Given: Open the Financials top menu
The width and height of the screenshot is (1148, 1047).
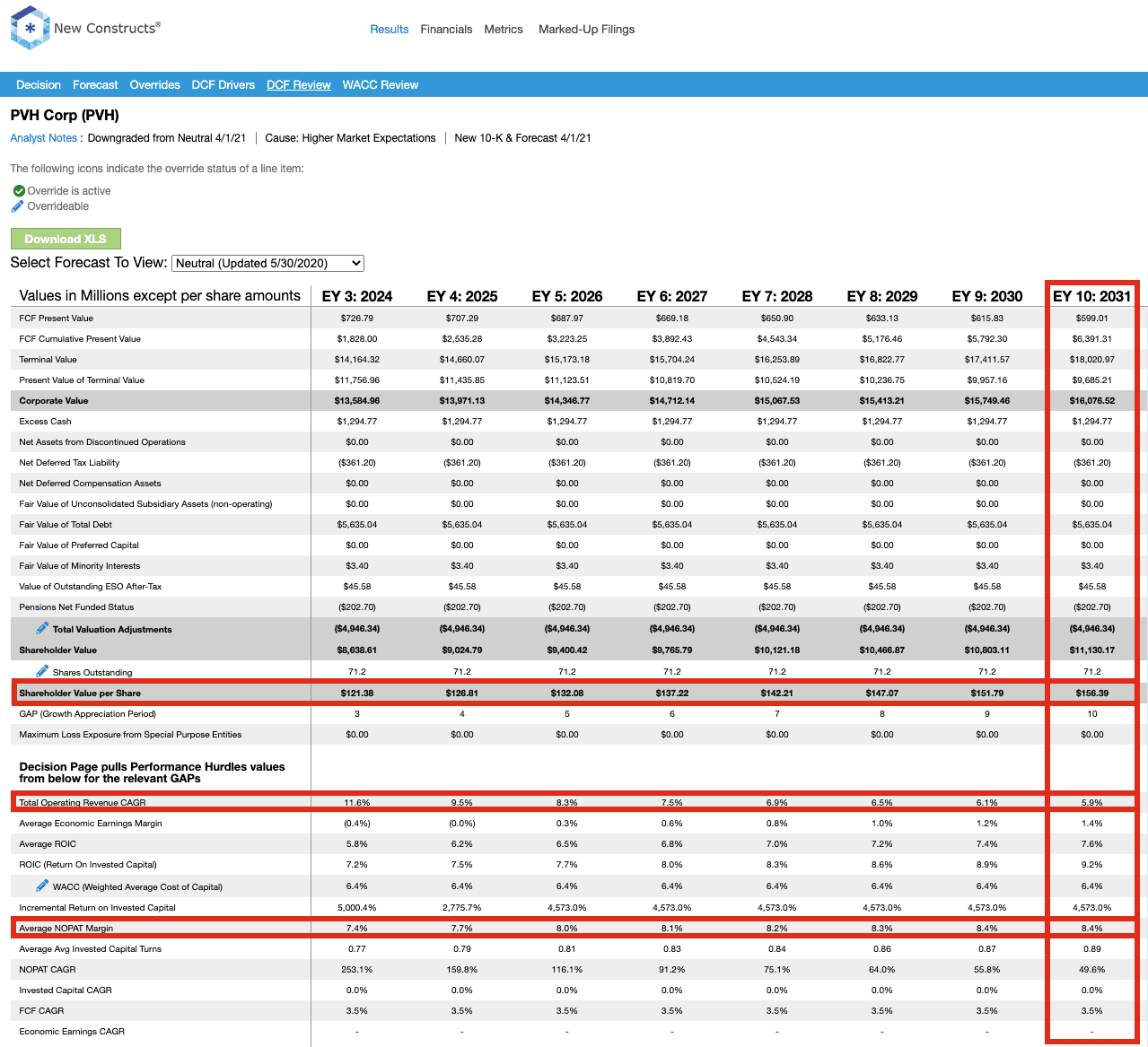Looking at the screenshot, I should click(x=446, y=30).
